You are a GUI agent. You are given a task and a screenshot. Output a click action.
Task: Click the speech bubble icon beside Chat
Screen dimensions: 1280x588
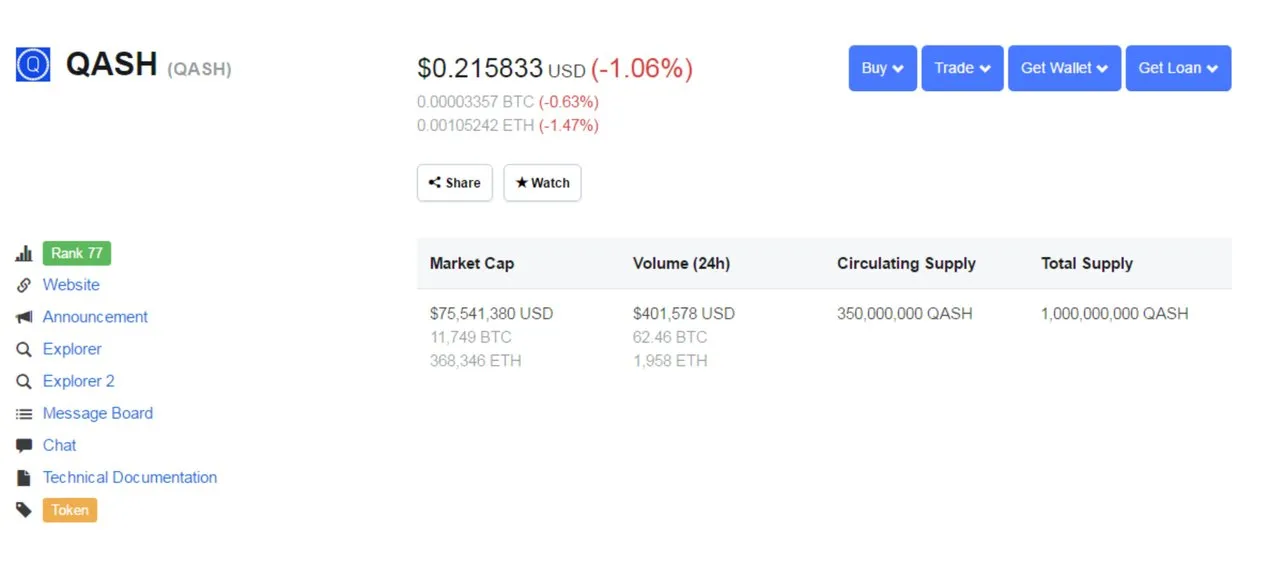point(24,445)
